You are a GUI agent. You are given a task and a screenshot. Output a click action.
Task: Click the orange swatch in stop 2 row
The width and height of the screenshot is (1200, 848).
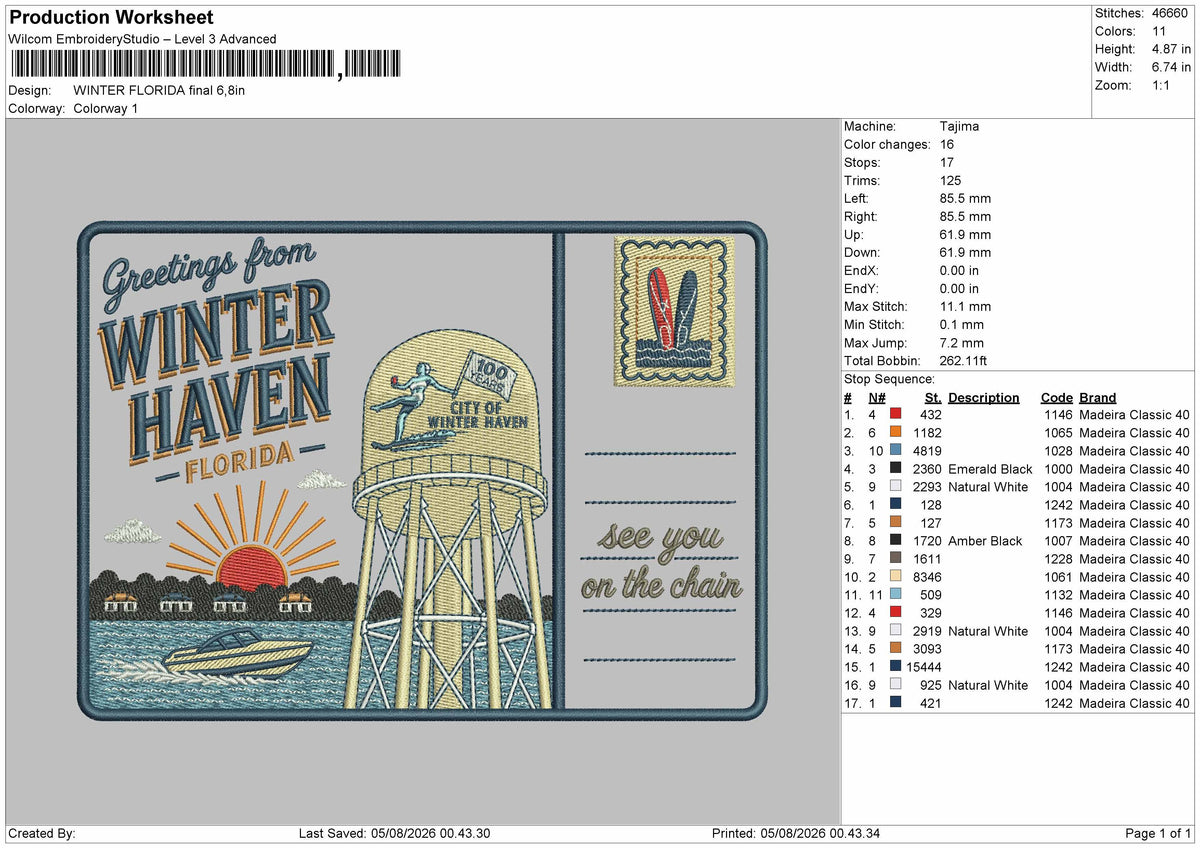pyautogui.click(x=895, y=432)
